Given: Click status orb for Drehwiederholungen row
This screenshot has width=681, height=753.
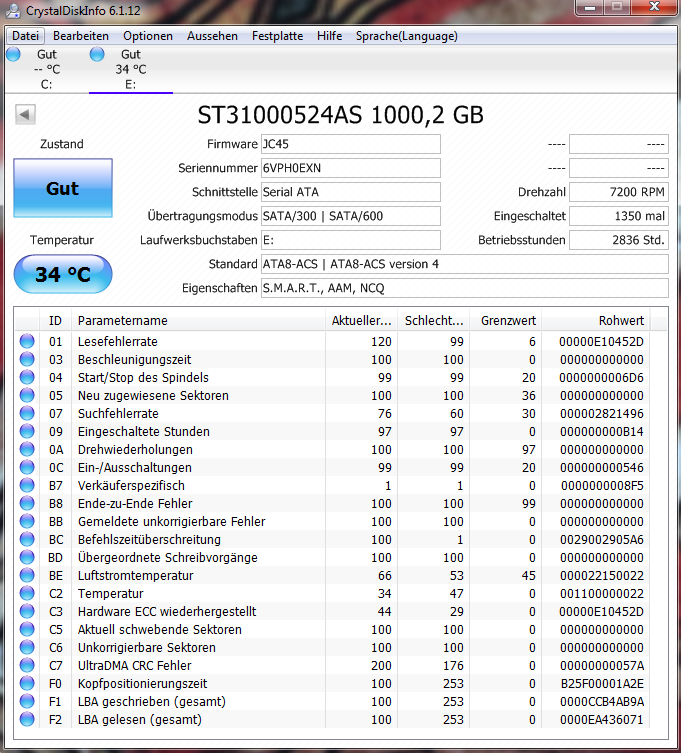Looking at the screenshot, I should [x=27, y=449].
